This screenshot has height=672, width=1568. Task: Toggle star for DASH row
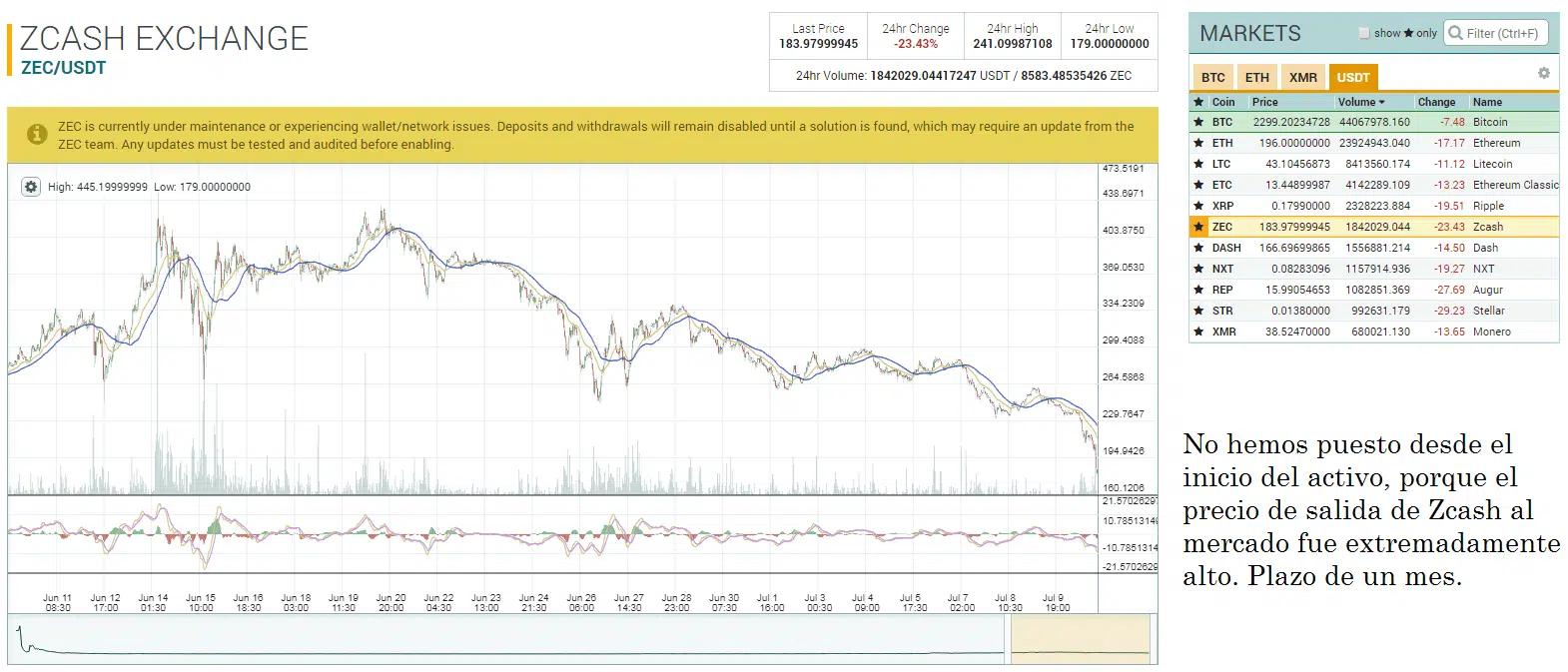1198,248
